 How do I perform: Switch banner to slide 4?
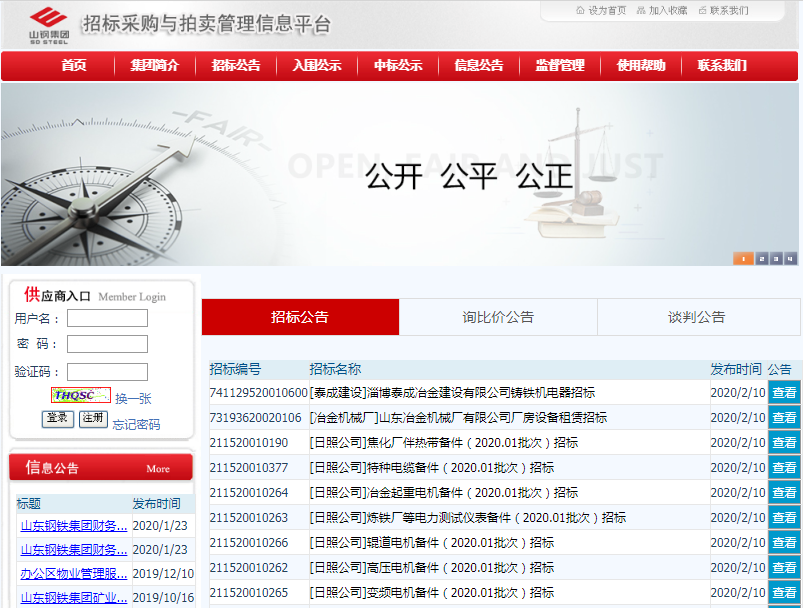790,258
